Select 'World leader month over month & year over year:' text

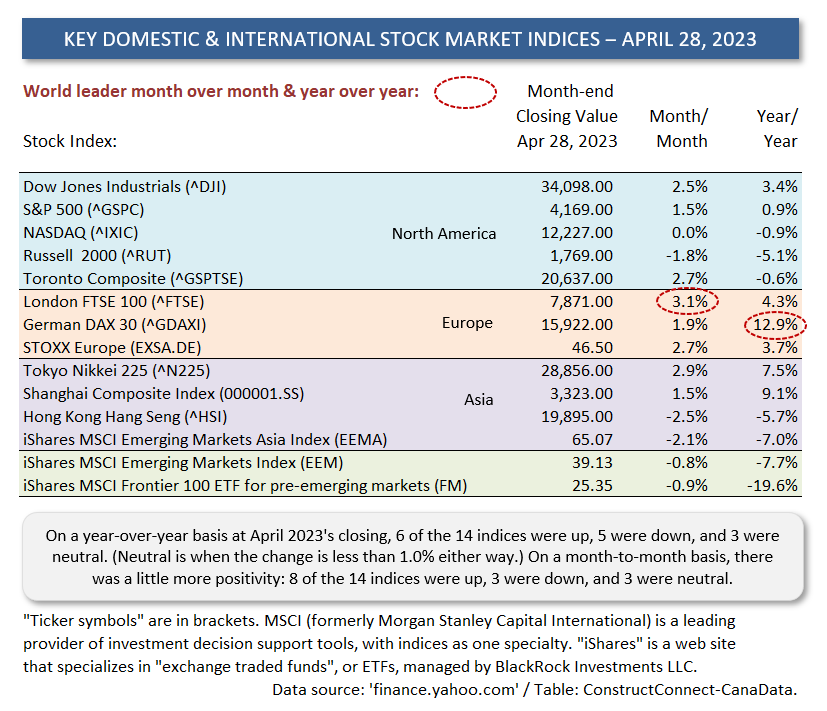pyautogui.click(x=221, y=91)
